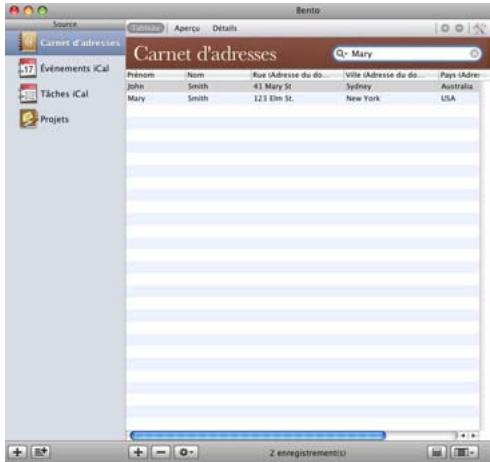Open the fields column chooser dropdown
490x462 pixels.
(x=464, y=452)
